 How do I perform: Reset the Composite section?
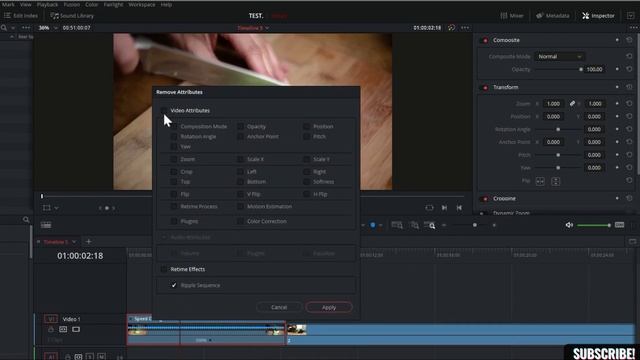pyautogui.click(x=629, y=40)
